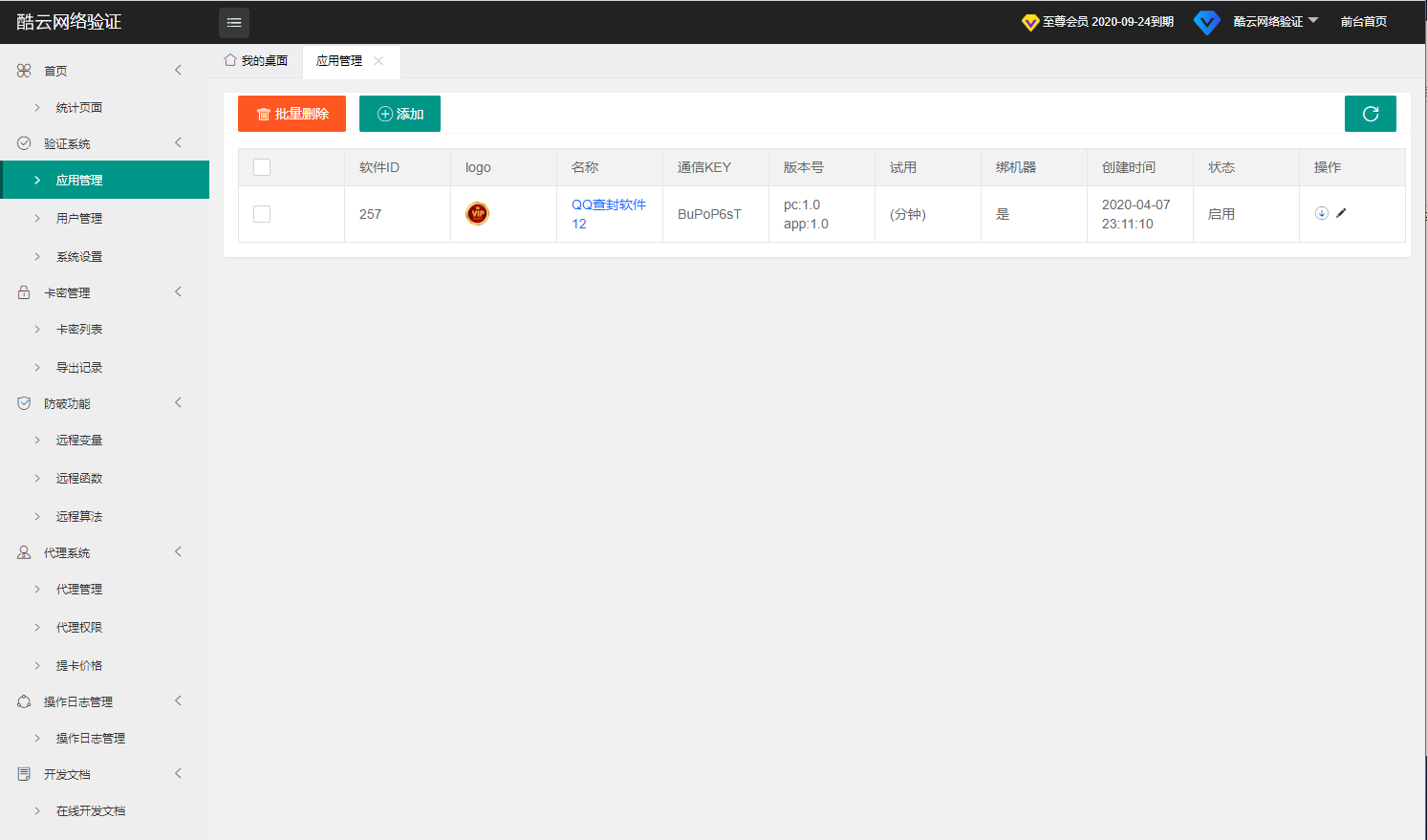Click the lock icon beside 卡密管理
This screenshot has width=1427, height=840.
24,292
